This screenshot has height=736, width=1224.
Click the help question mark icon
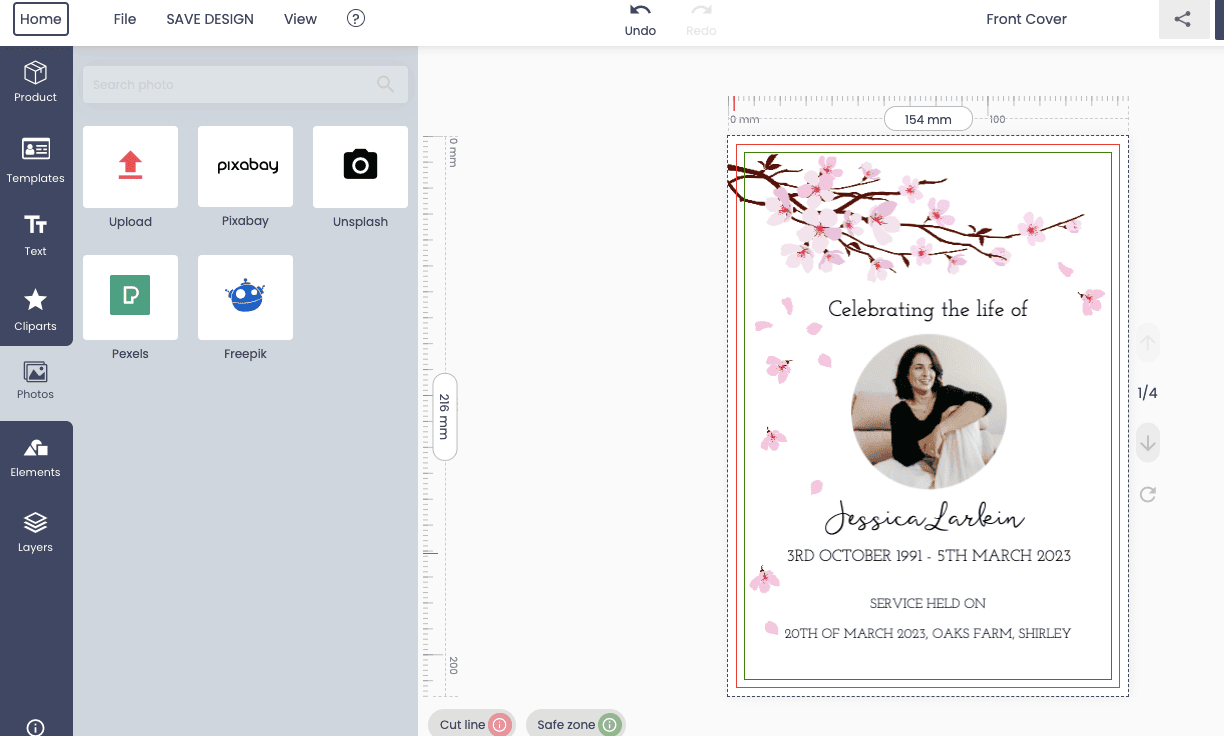[355, 19]
